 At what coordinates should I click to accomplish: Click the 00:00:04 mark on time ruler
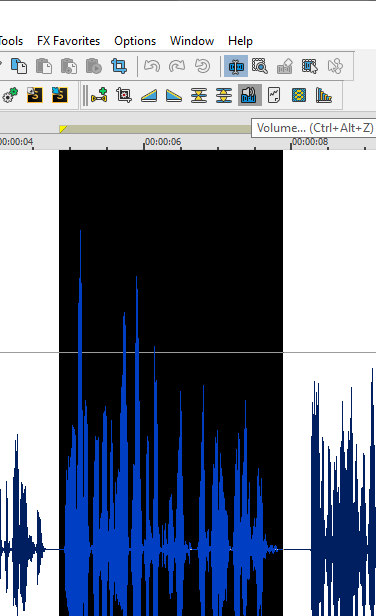pos(16,141)
